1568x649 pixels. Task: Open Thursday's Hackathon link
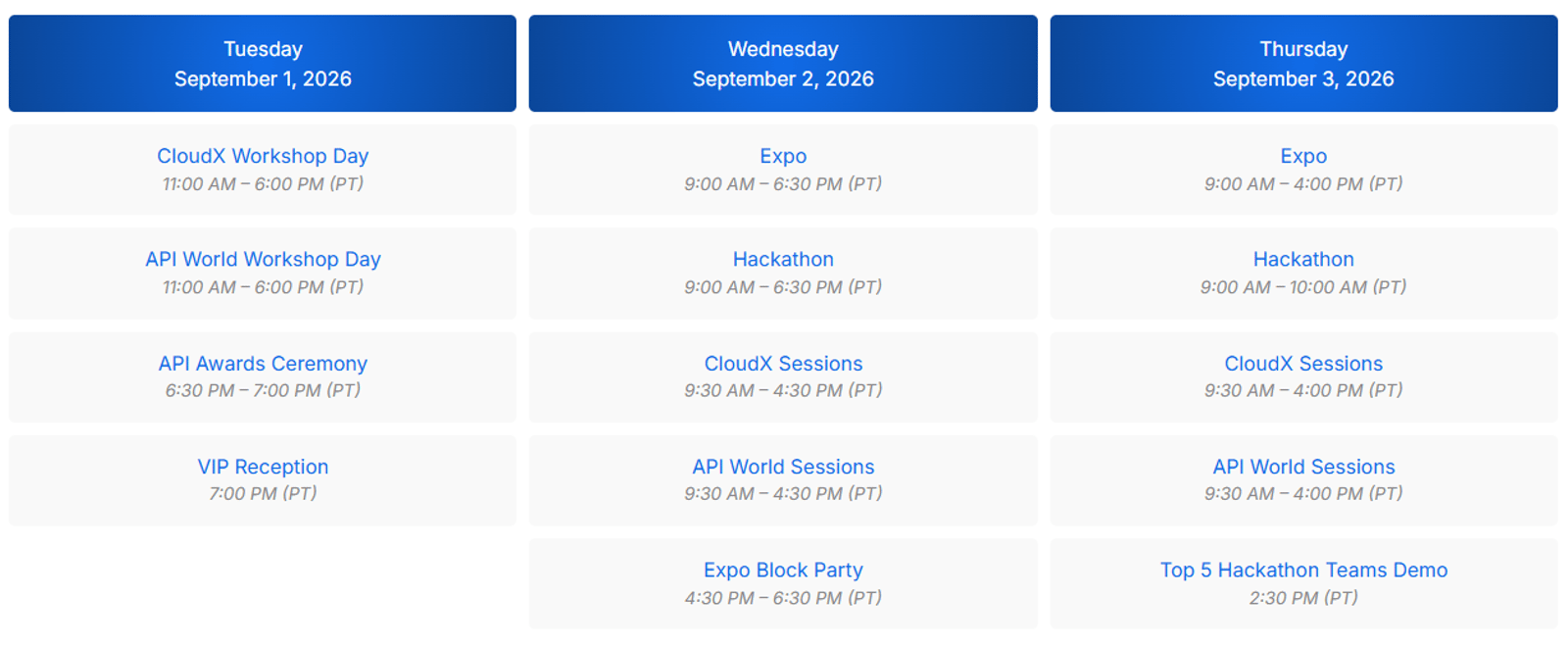(1303, 259)
